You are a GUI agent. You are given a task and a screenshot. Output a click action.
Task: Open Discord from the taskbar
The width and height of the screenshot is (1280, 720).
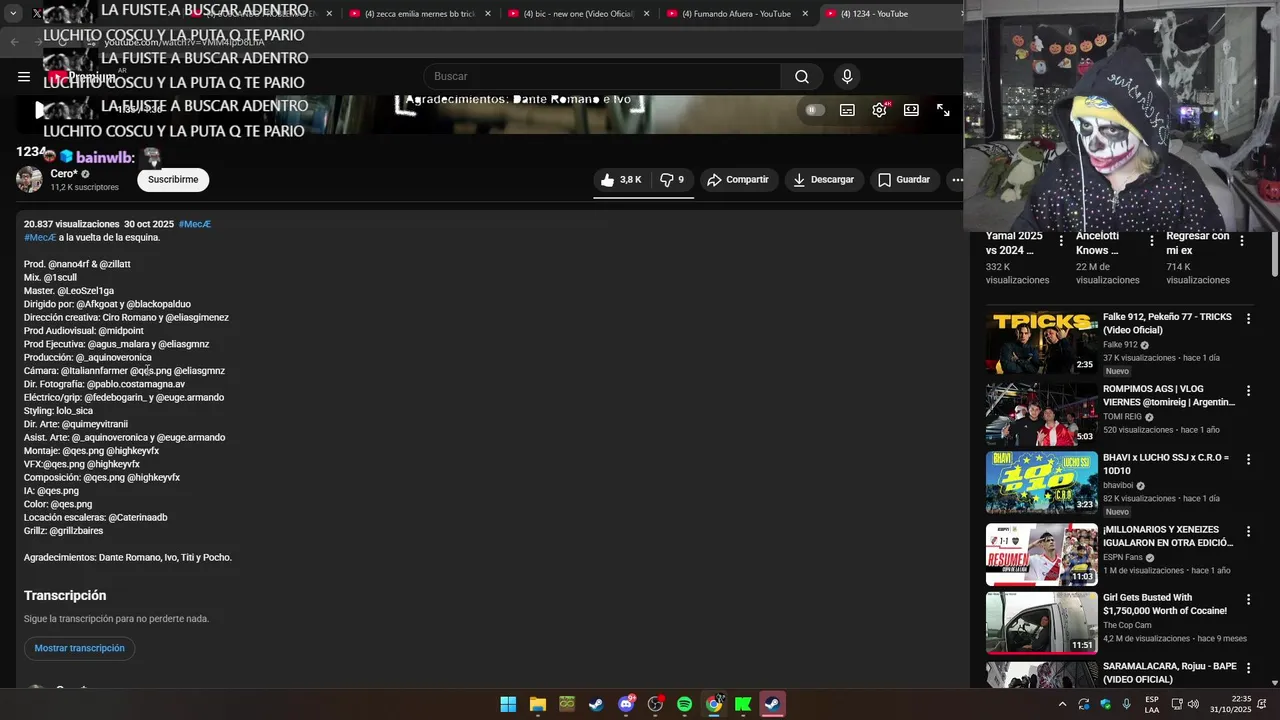click(x=626, y=704)
